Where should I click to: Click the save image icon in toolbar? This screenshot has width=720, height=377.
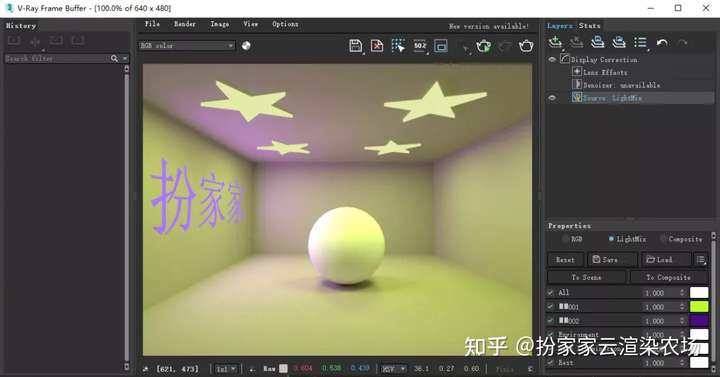click(x=355, y=46)
